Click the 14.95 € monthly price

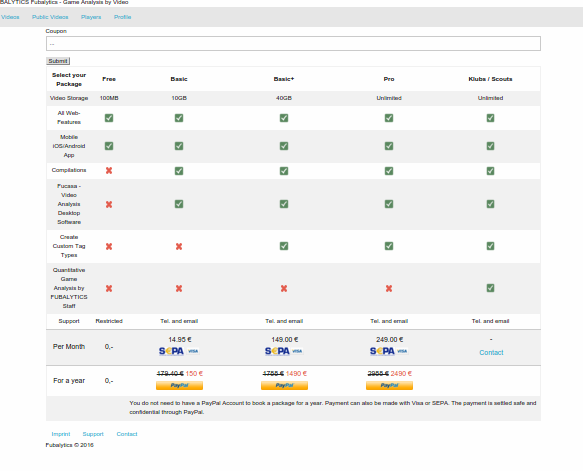[180, 339]
